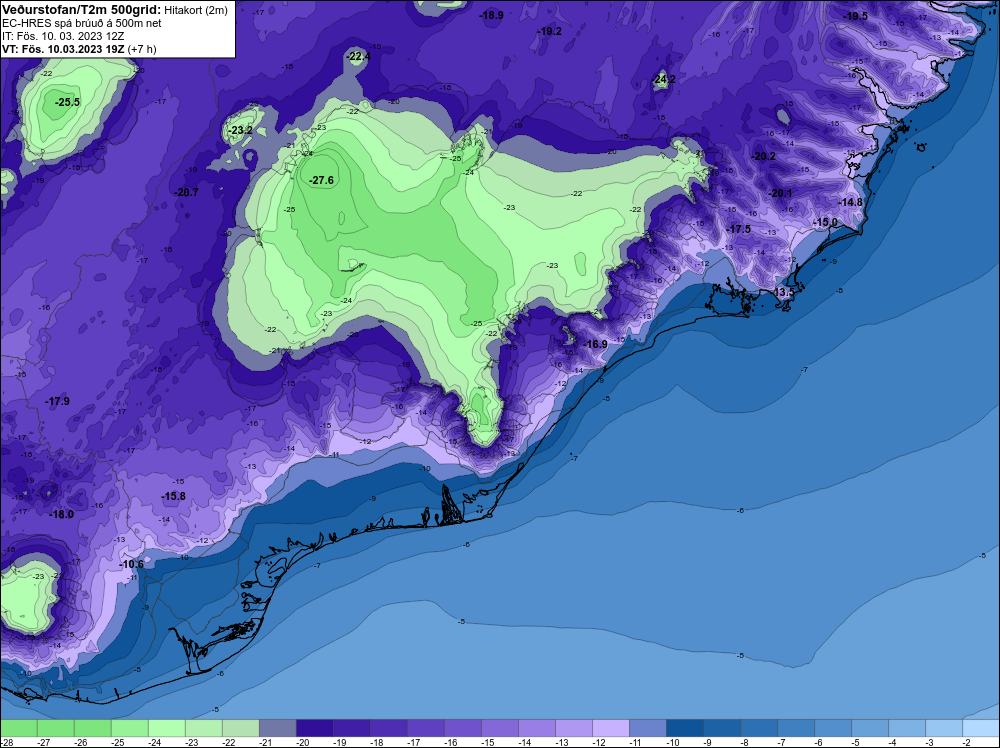Pick the light blue legend swatch labeled -2

click(x=981, y=728)
